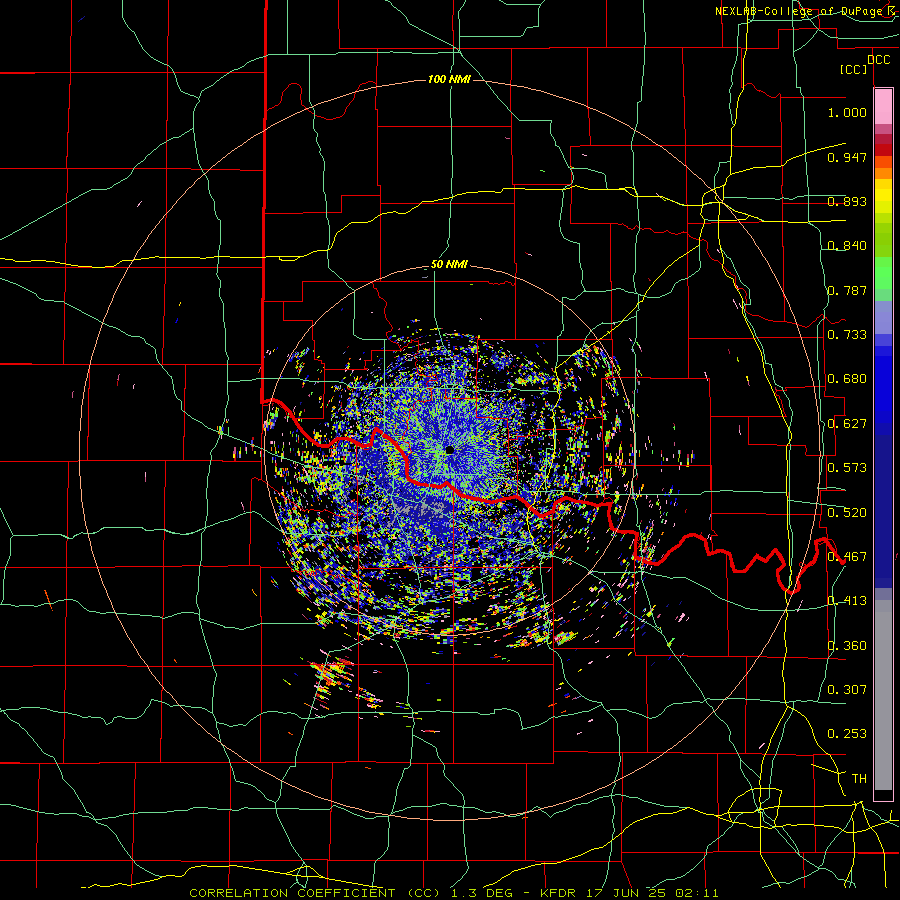Click the 0.467 scale value
The image size is (900, 900).
pos(847,557)
